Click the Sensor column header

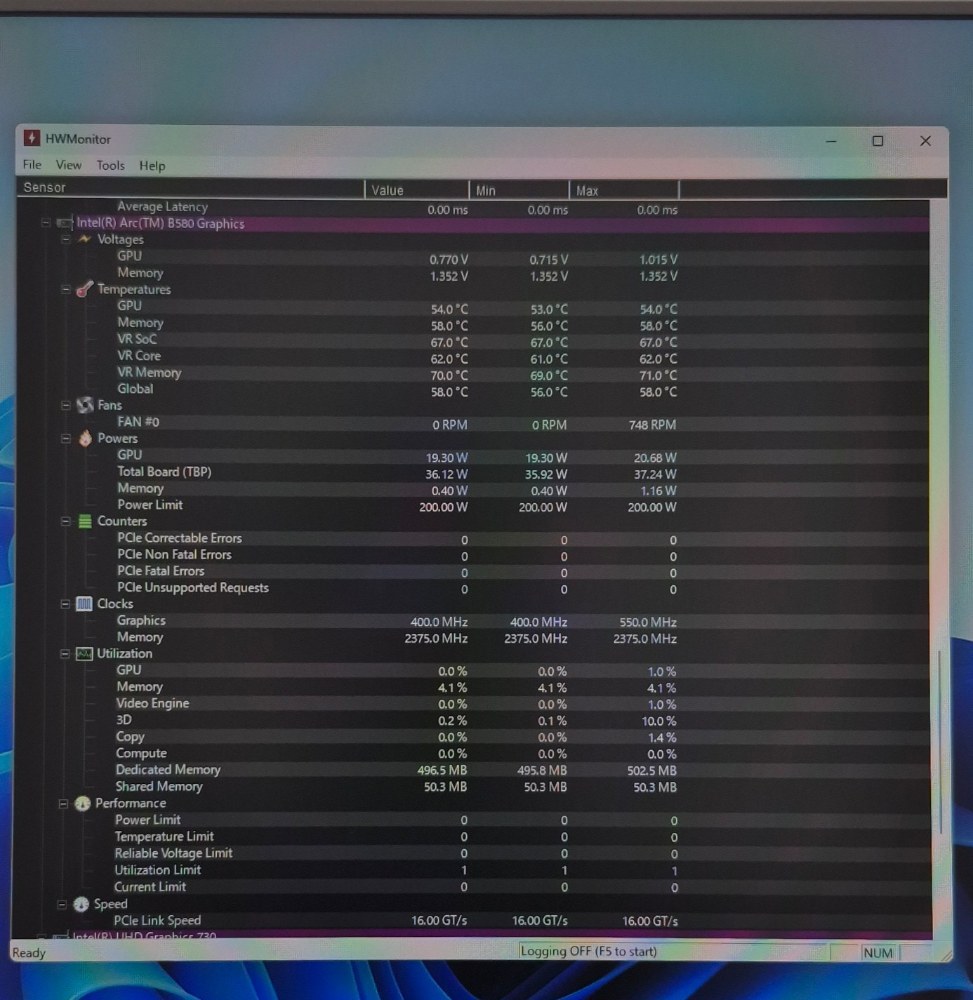(191, 188)
